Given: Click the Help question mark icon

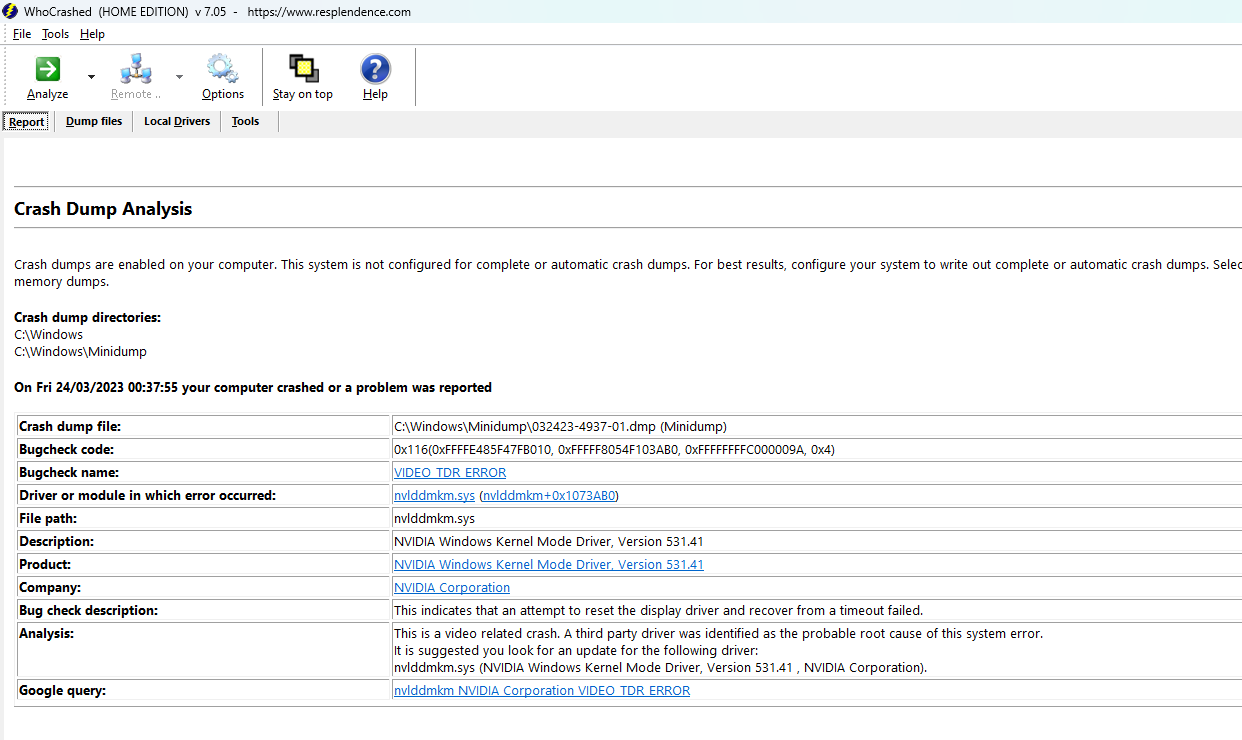Looking at the screenshot, I should click(x=375, y=69).
